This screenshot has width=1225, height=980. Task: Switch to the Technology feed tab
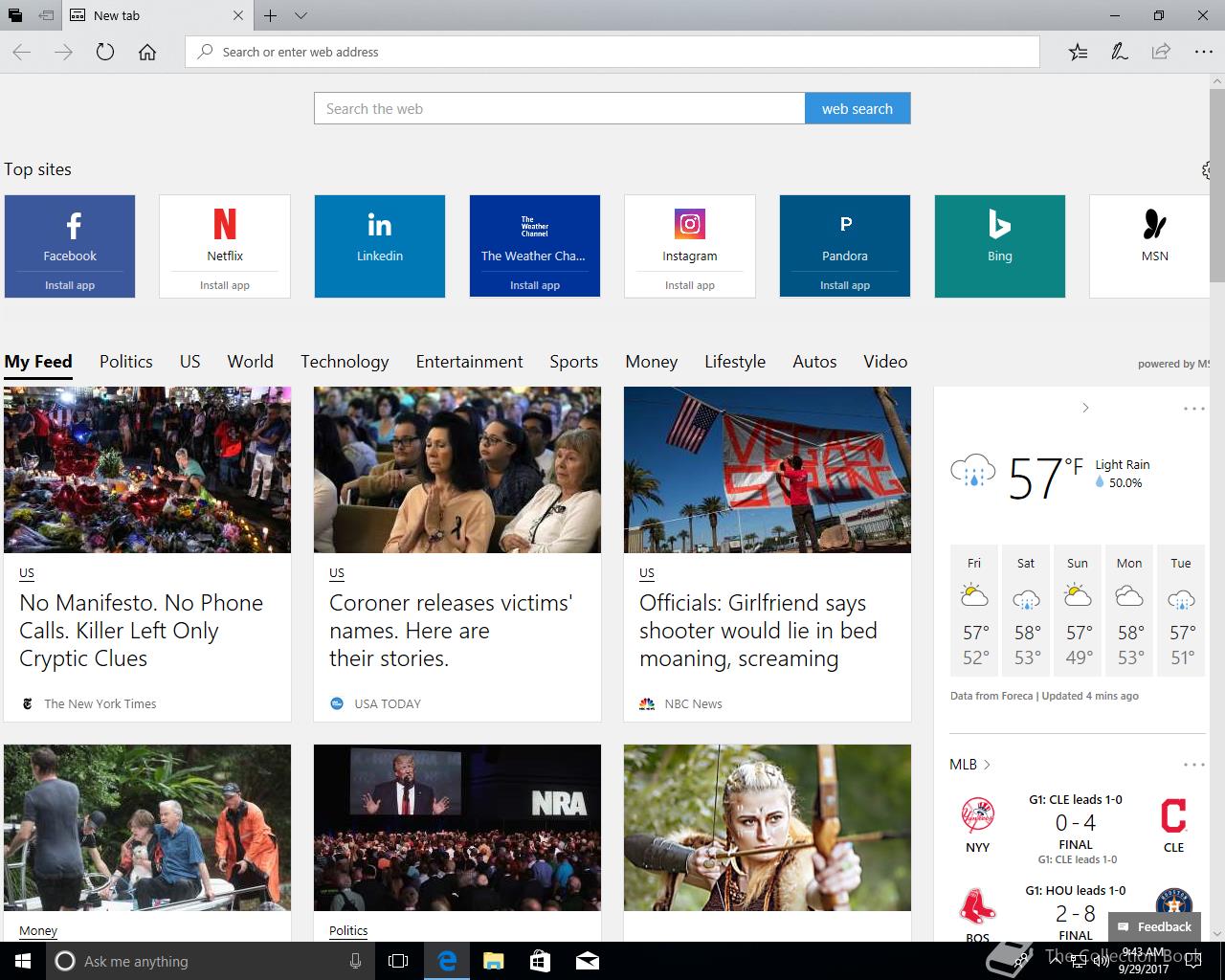[x=345, y=362]
